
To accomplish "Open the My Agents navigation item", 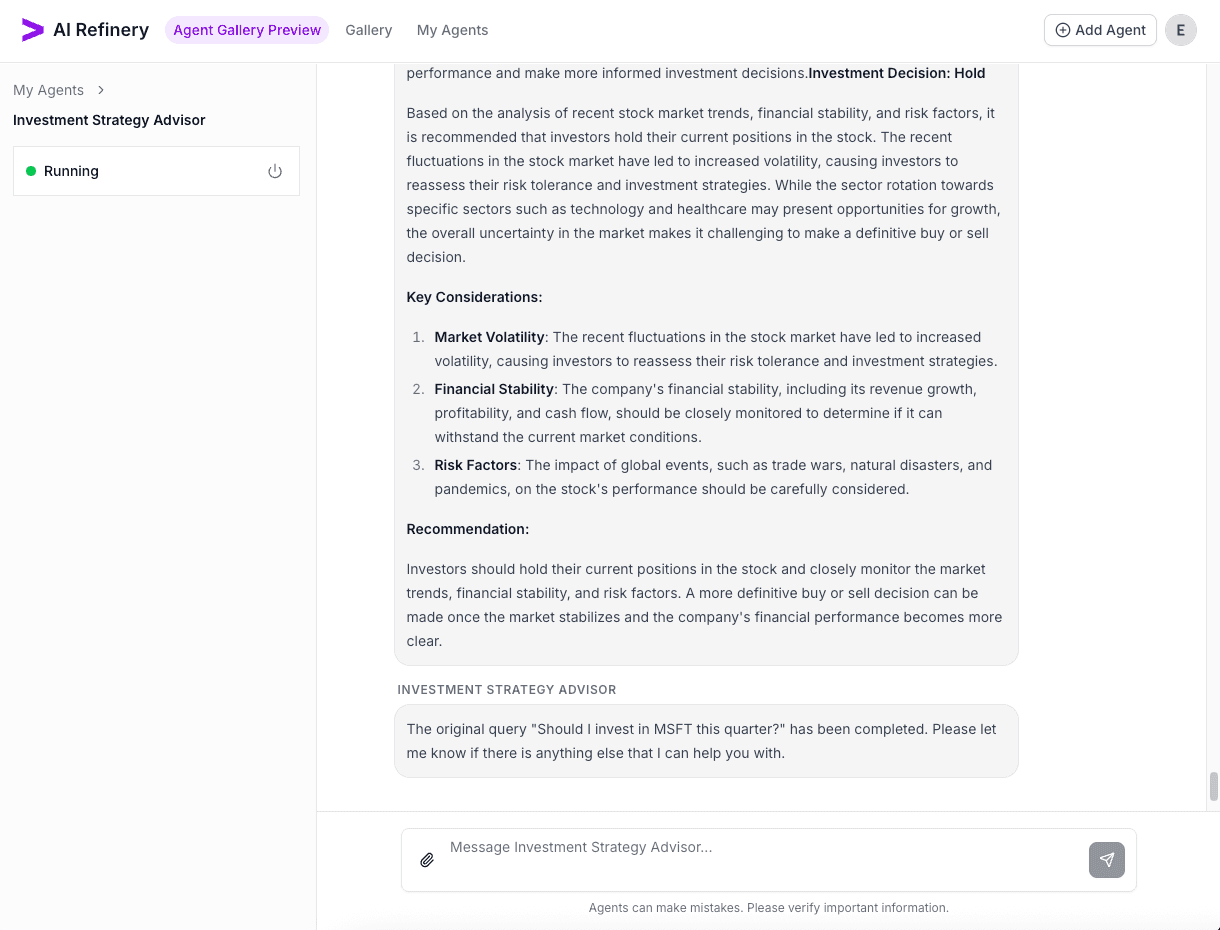I will pos(452,30).
